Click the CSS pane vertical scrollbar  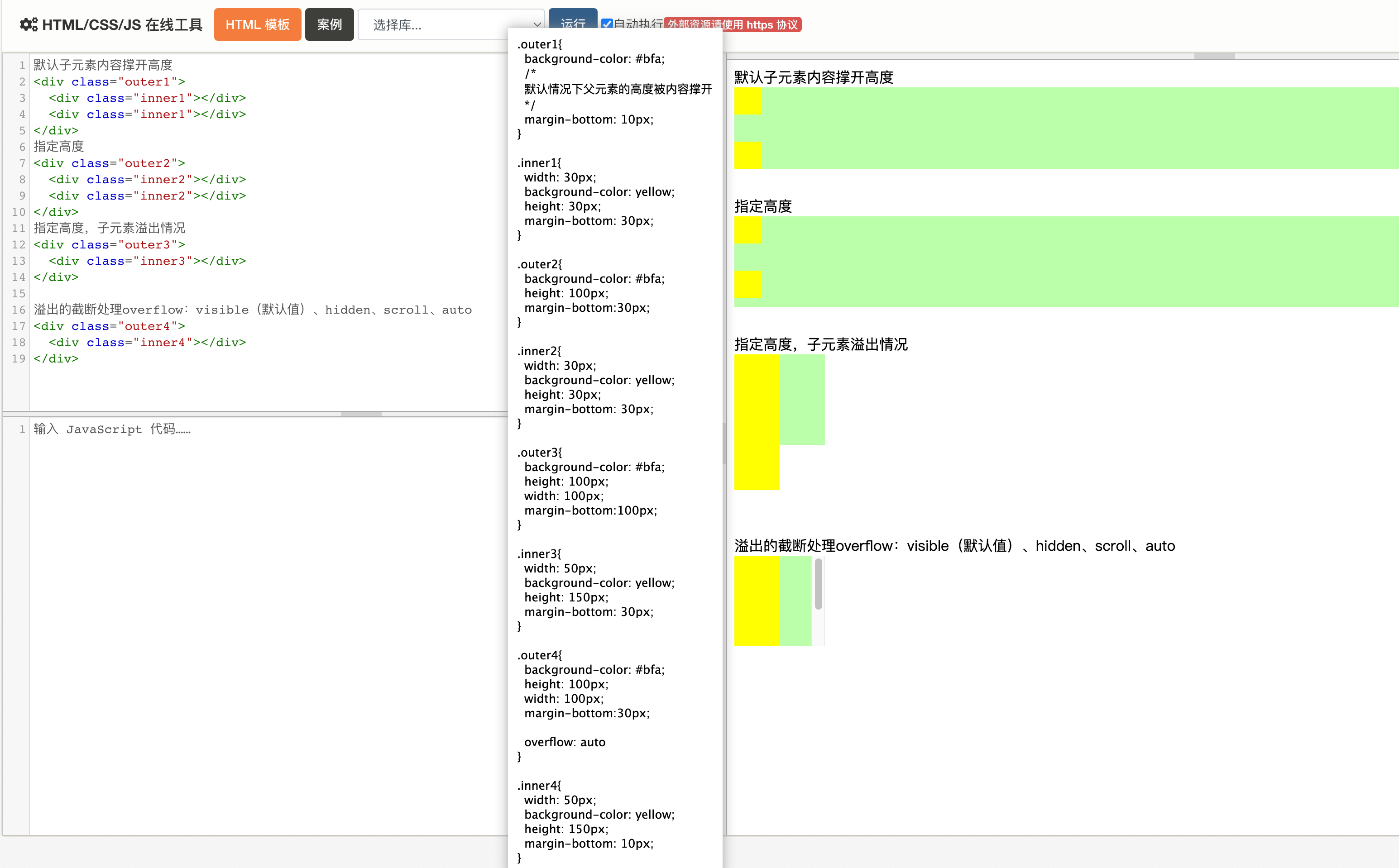(724, 443)
